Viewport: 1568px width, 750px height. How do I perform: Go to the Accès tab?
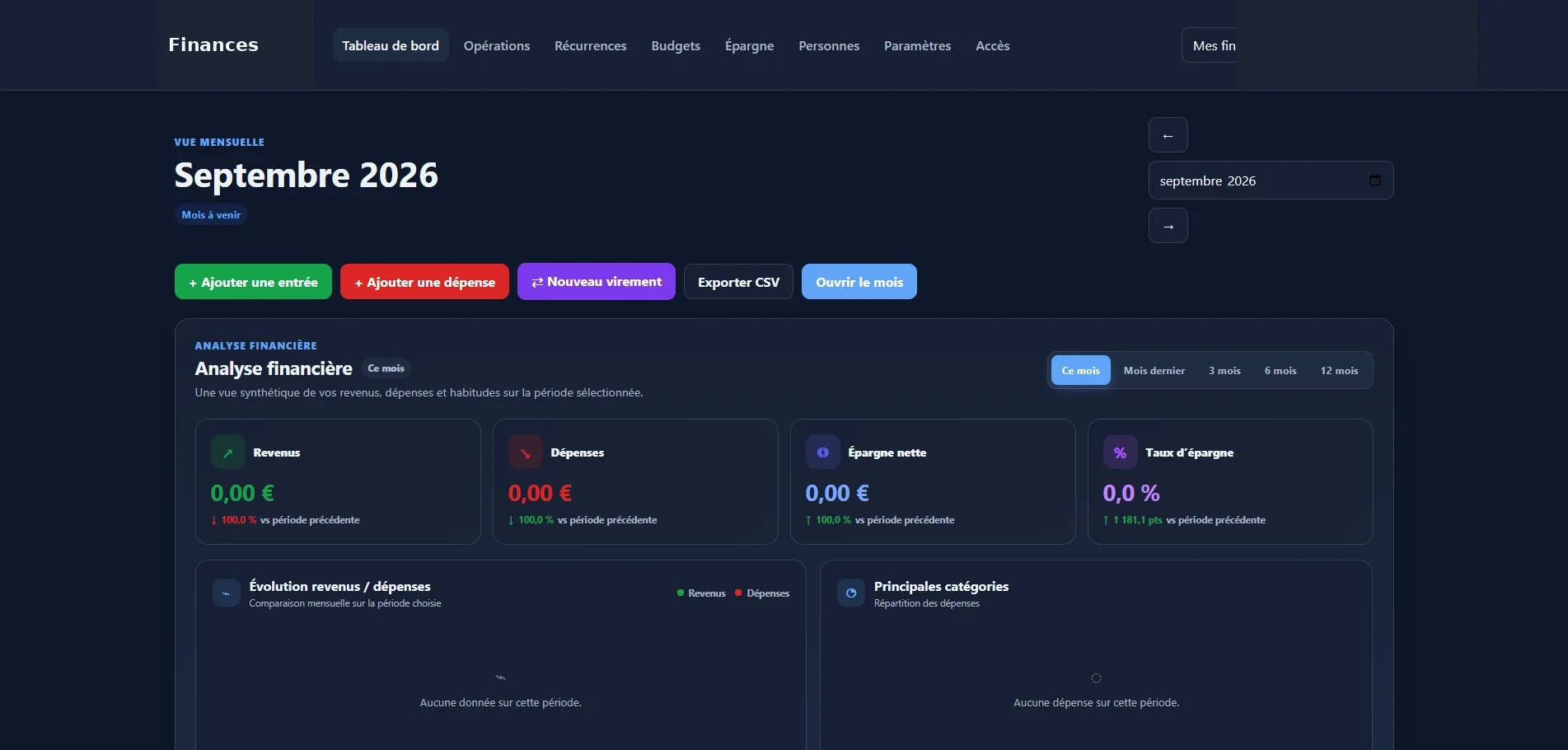[993, 45]
